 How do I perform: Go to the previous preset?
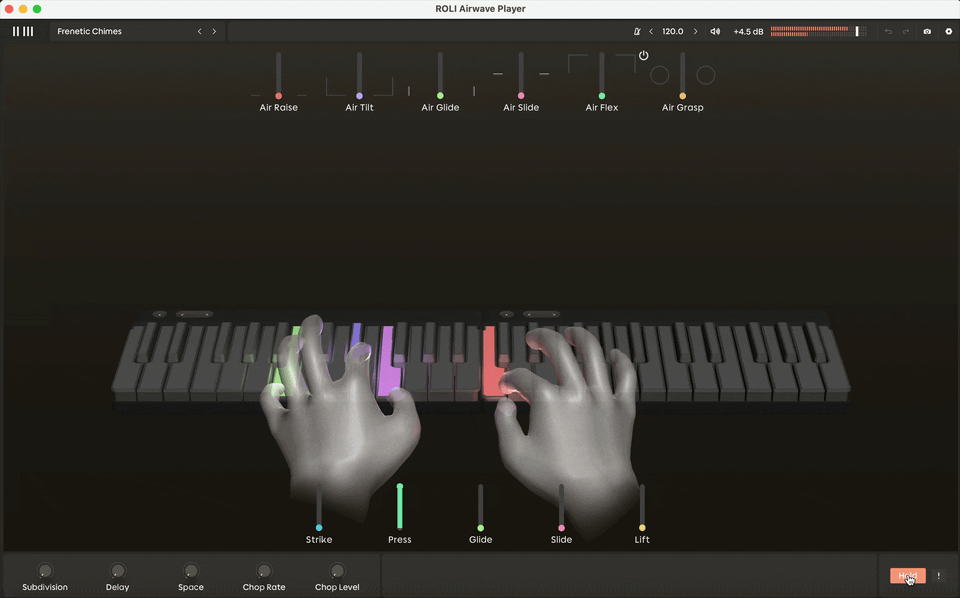[x=200, y=31]
